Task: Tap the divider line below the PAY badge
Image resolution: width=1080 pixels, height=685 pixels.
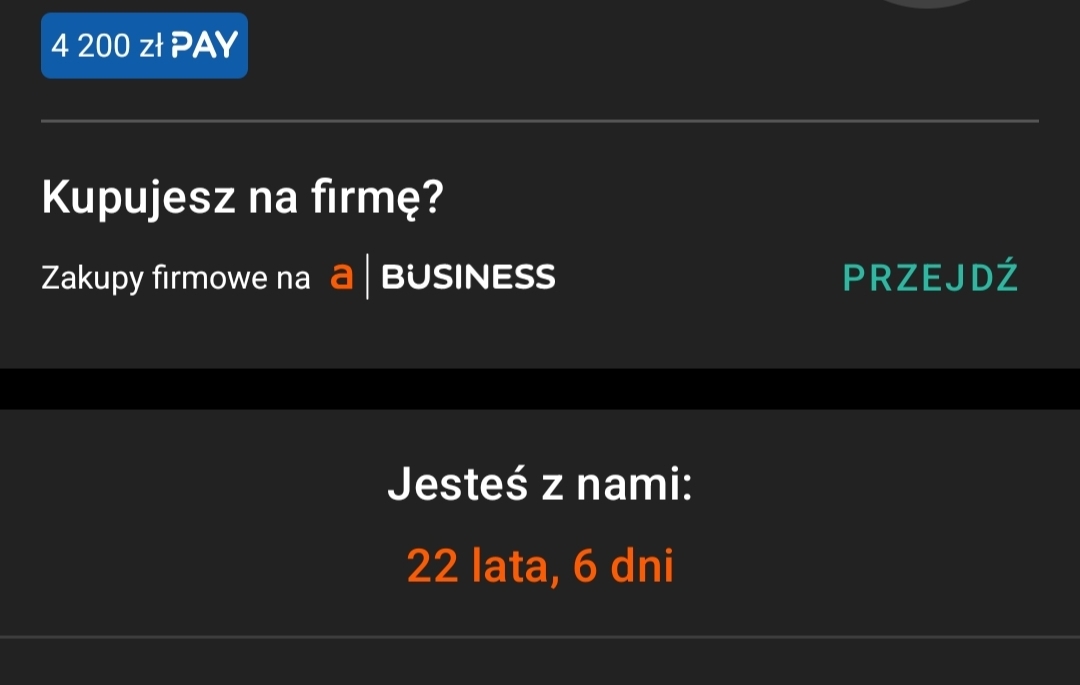Action: tap(540, 121)
